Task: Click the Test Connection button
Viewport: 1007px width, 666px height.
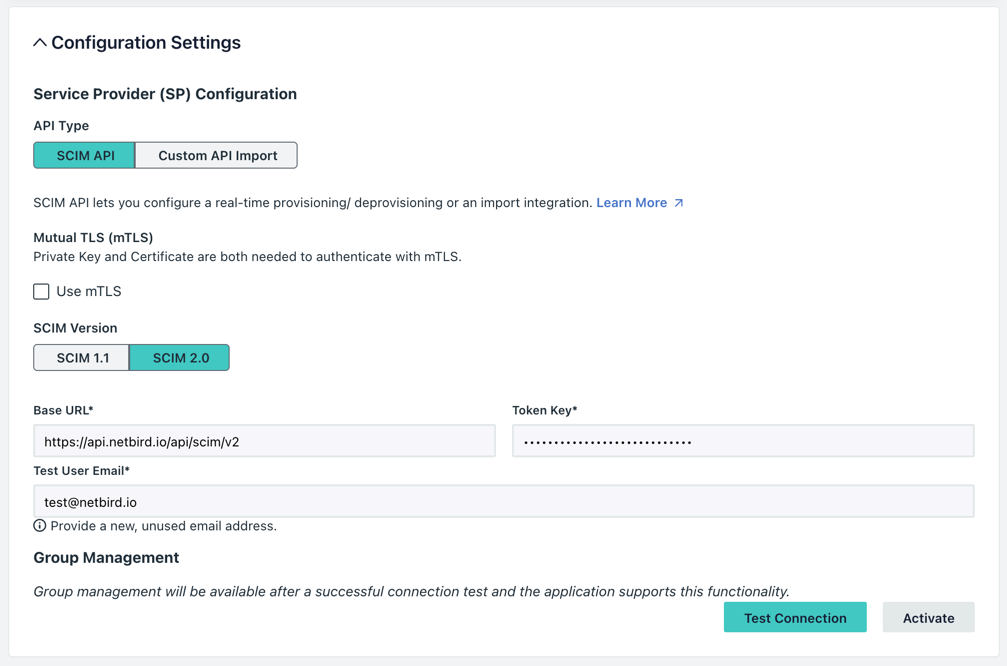Action: pos(795,617)
